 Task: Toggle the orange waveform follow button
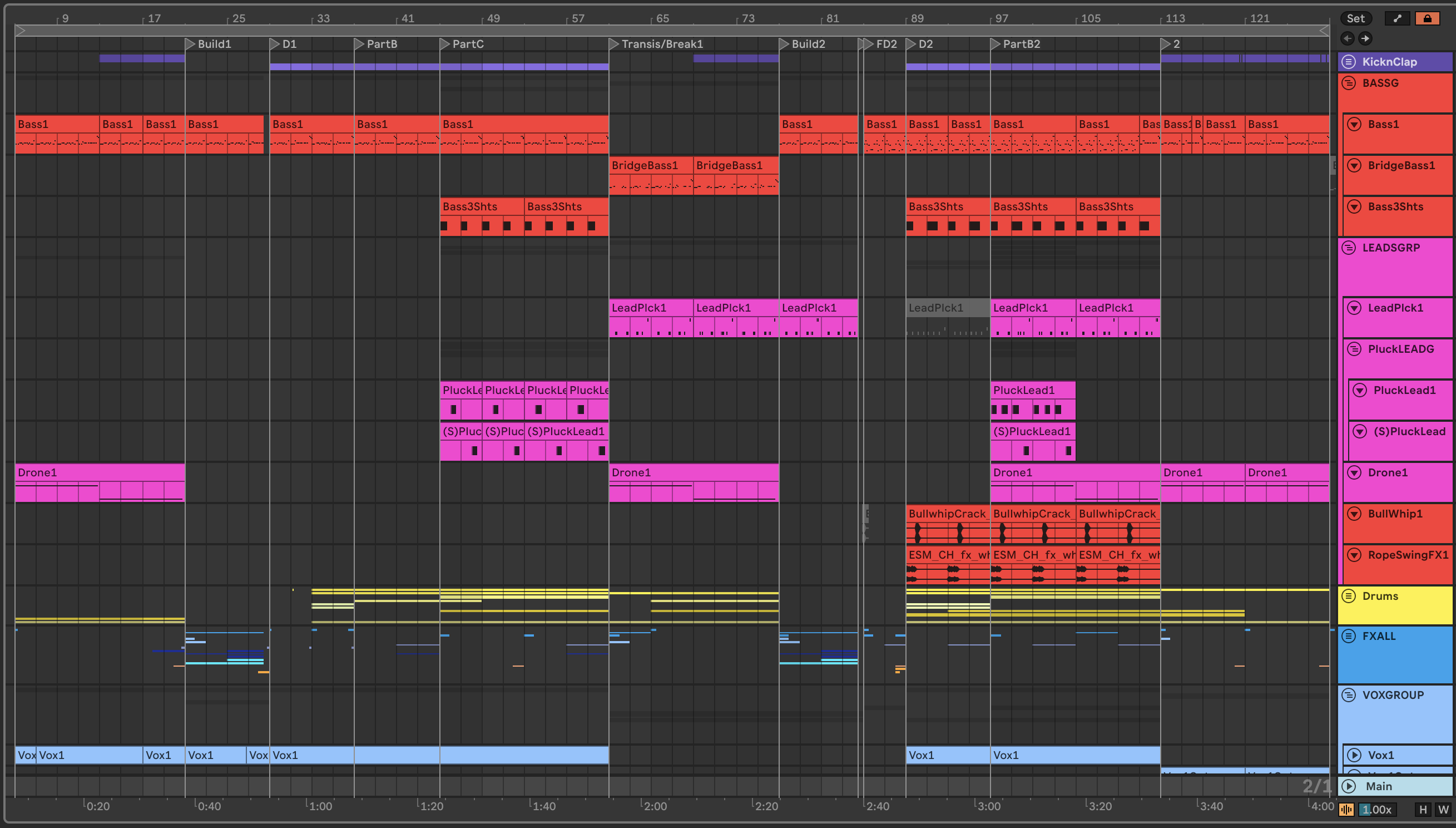(1346, 810)
